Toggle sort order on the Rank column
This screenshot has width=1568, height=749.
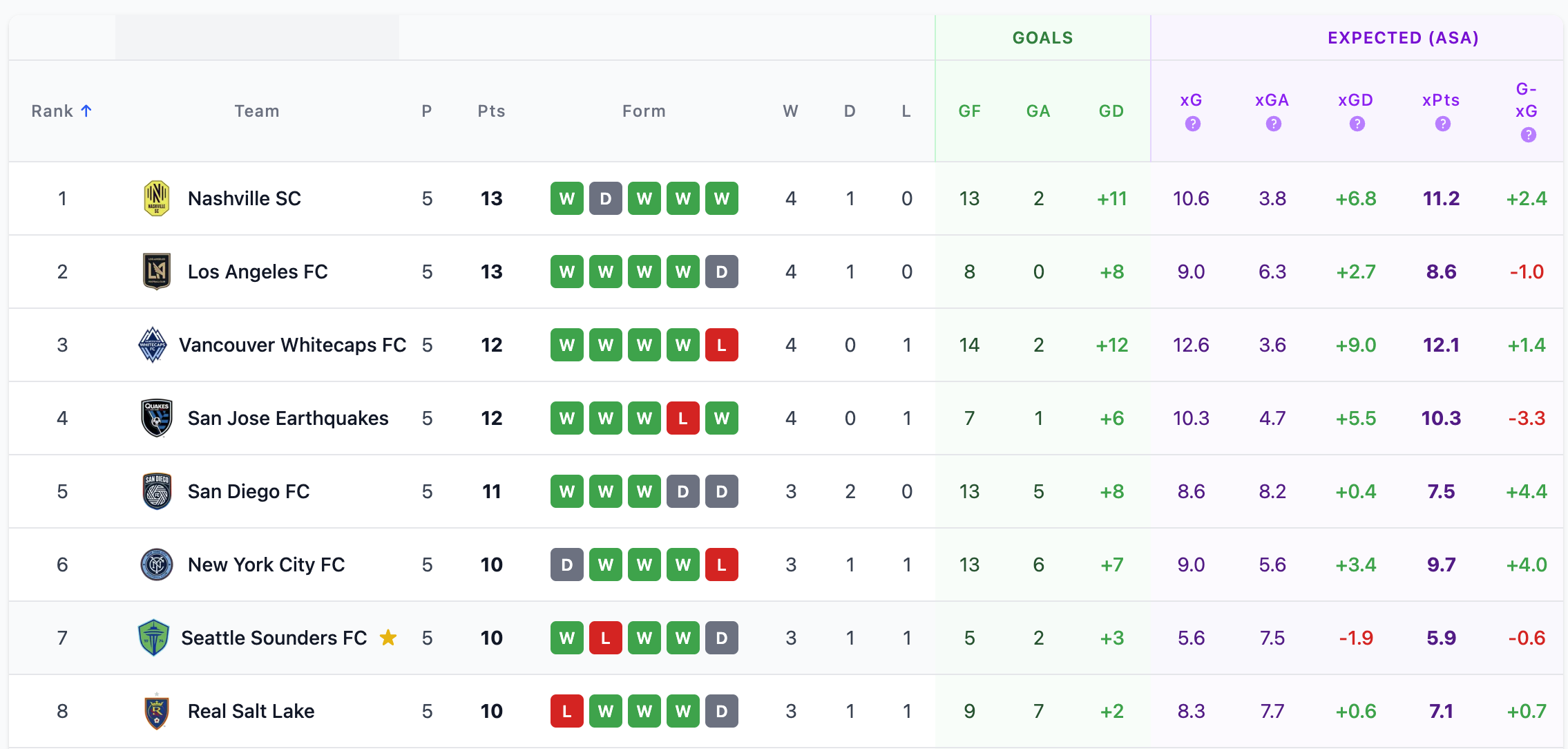pyautogui.click(x=61, y=111)
